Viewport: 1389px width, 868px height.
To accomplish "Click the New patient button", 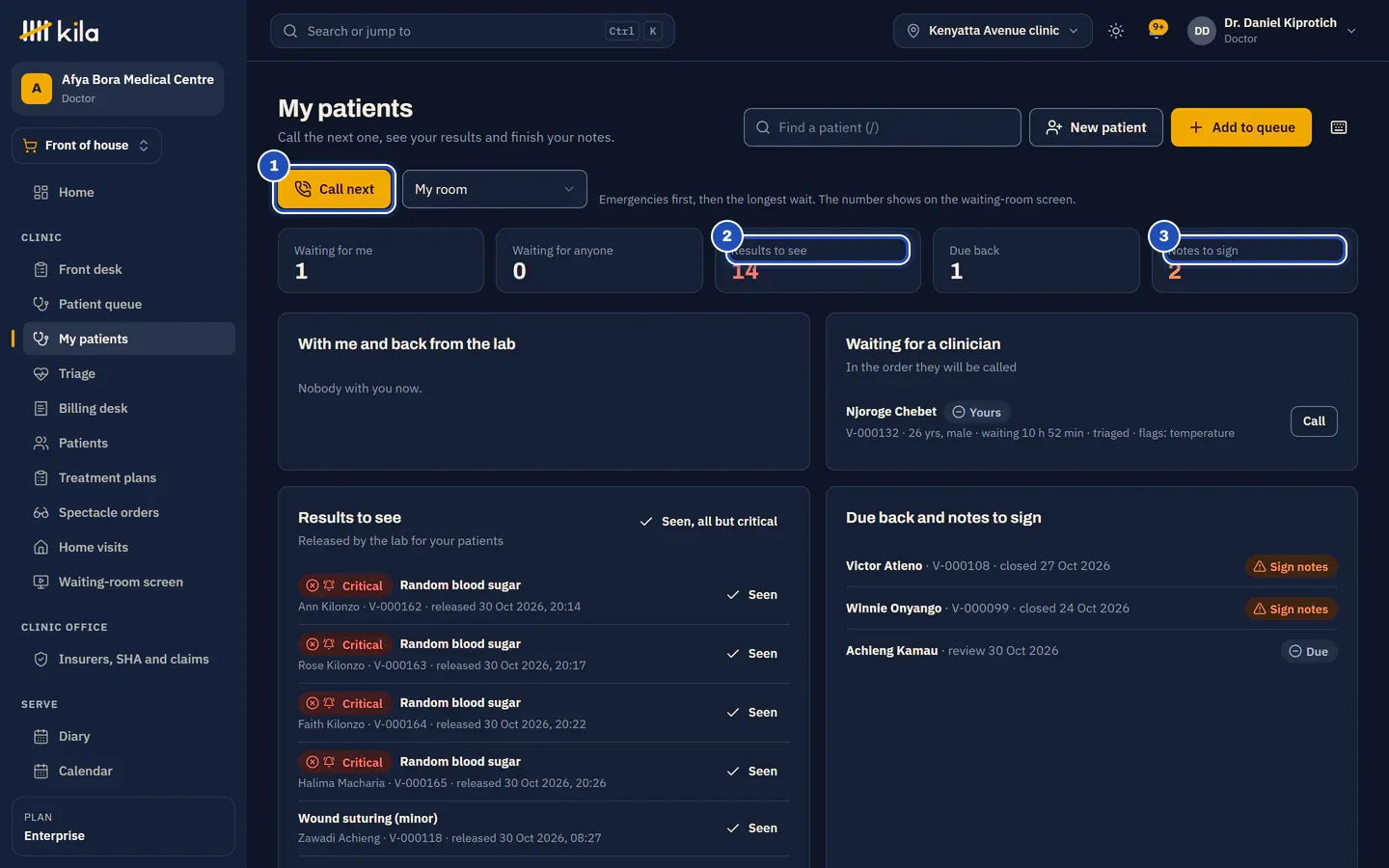I will pos(1096,127).
